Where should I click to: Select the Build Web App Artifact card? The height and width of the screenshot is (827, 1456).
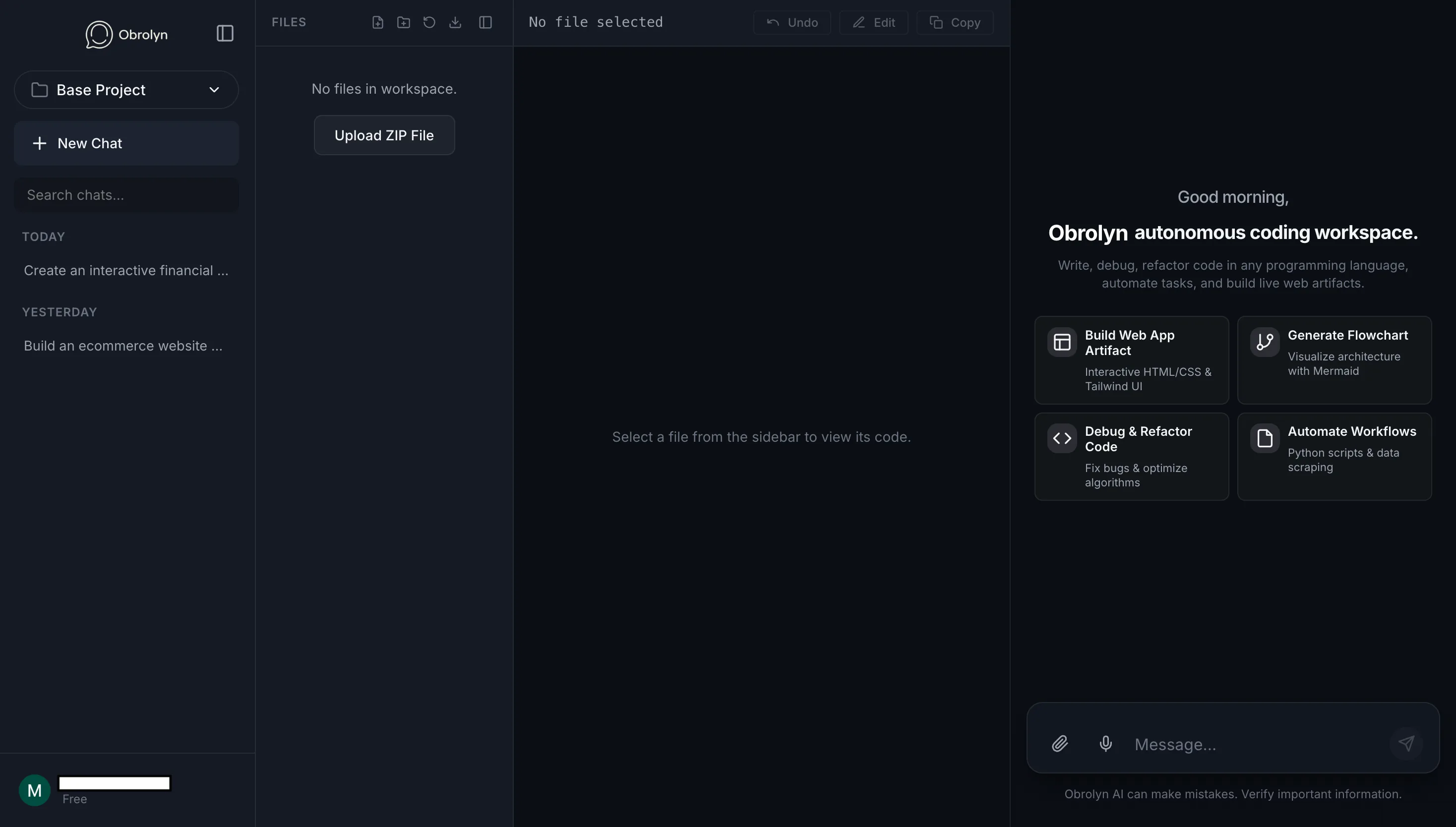pos(1131,360)
